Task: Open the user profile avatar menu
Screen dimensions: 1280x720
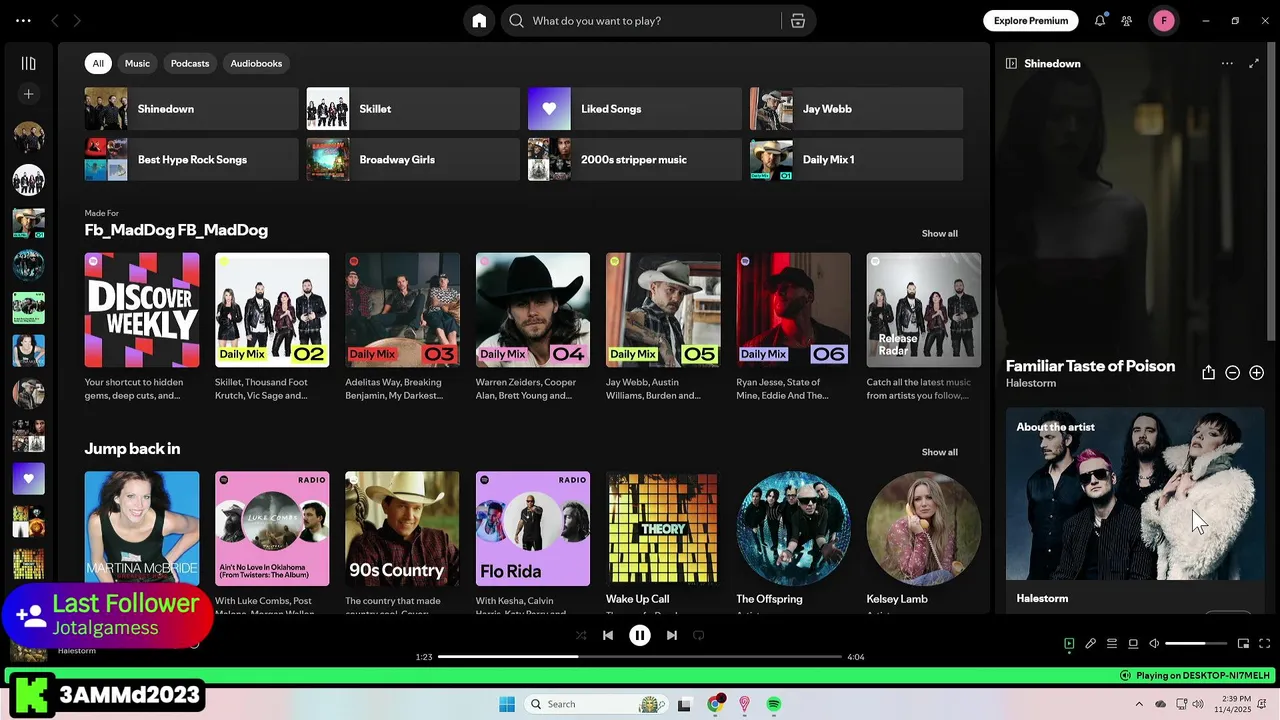Action: click(x=1164, y=20)
